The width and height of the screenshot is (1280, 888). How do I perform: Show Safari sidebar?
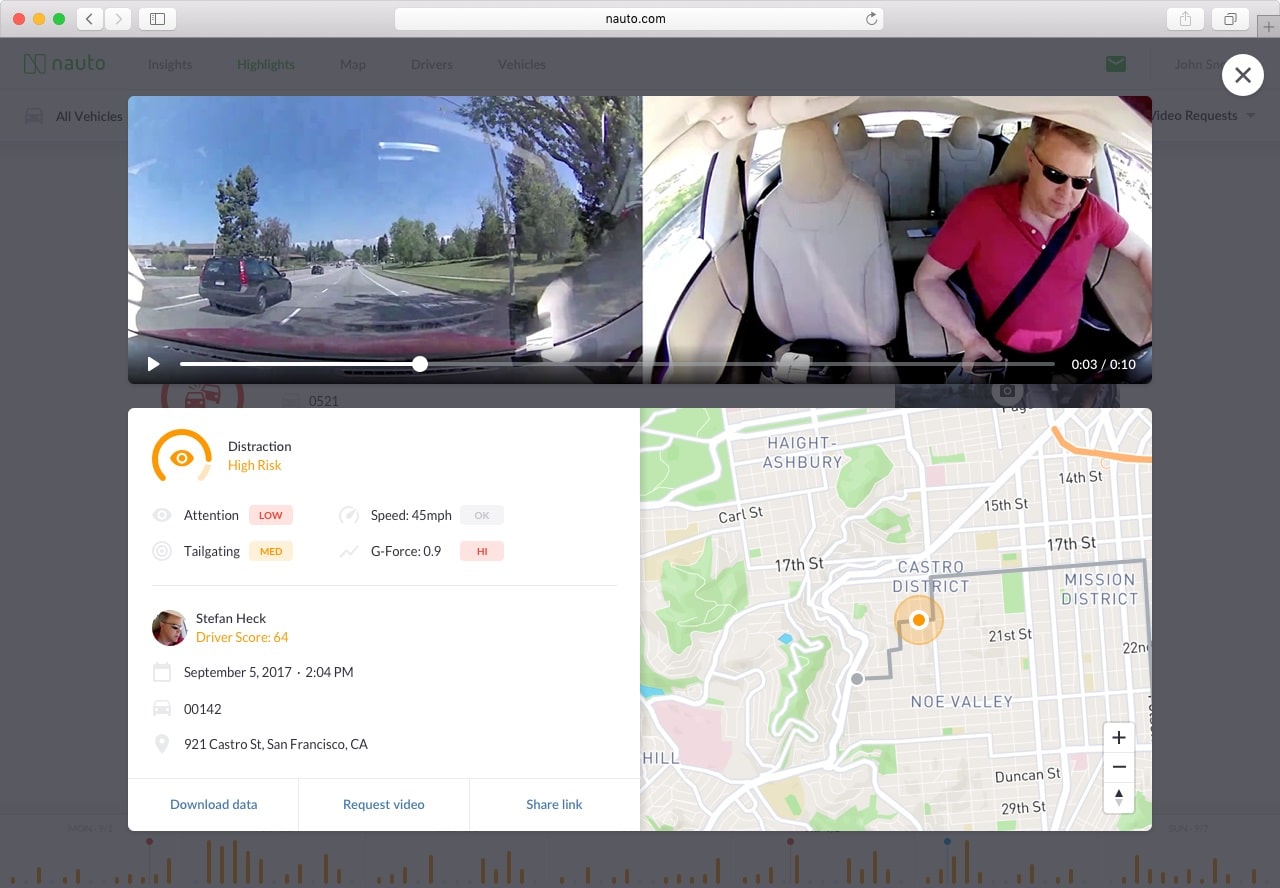157,19
